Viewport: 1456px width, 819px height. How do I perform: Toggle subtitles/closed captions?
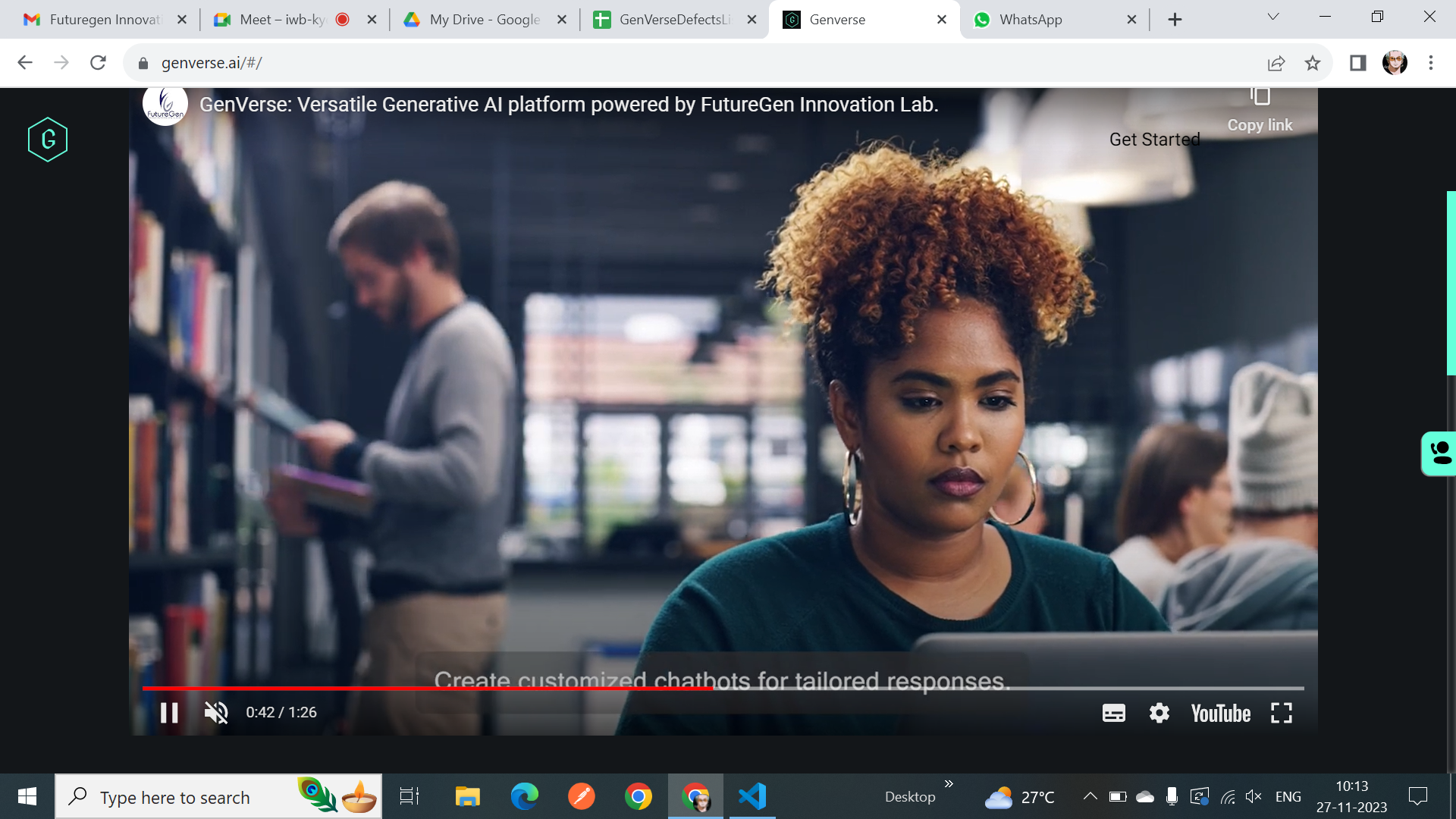[x=1113, y=713]
